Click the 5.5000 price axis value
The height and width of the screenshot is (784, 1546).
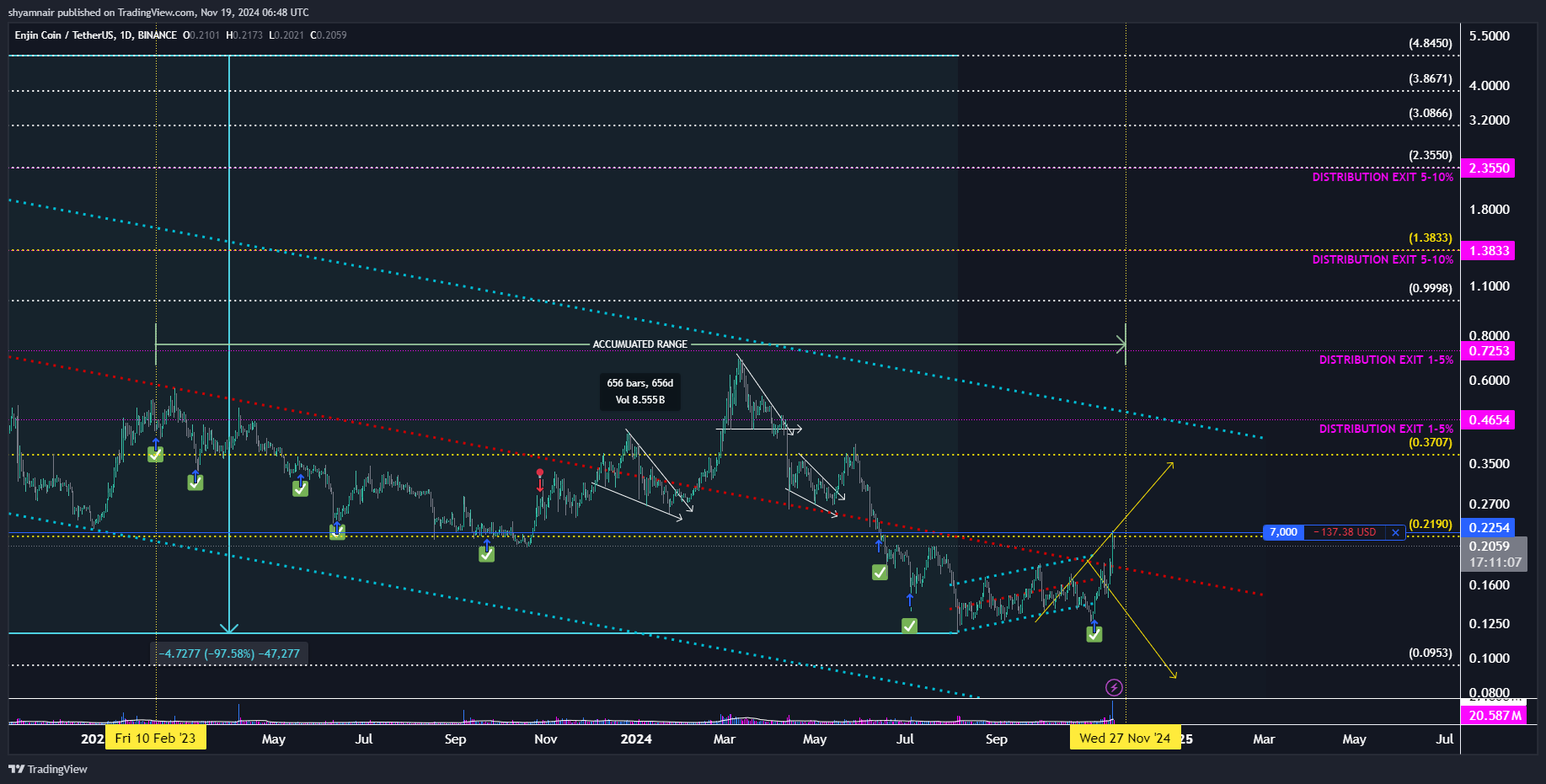(x=1490, y=36)
